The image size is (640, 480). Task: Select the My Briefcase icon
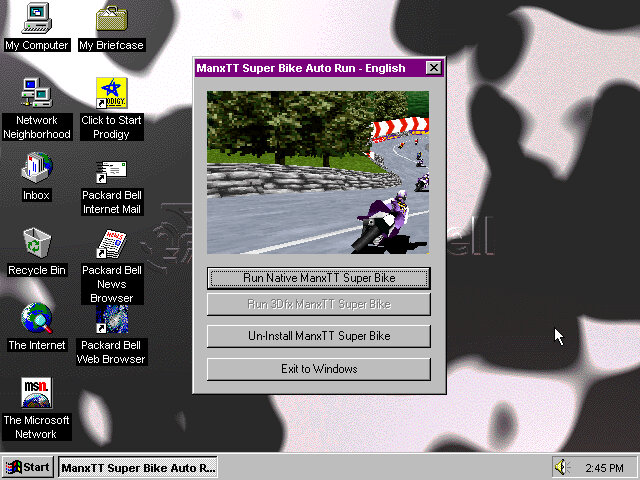point(111,19)
